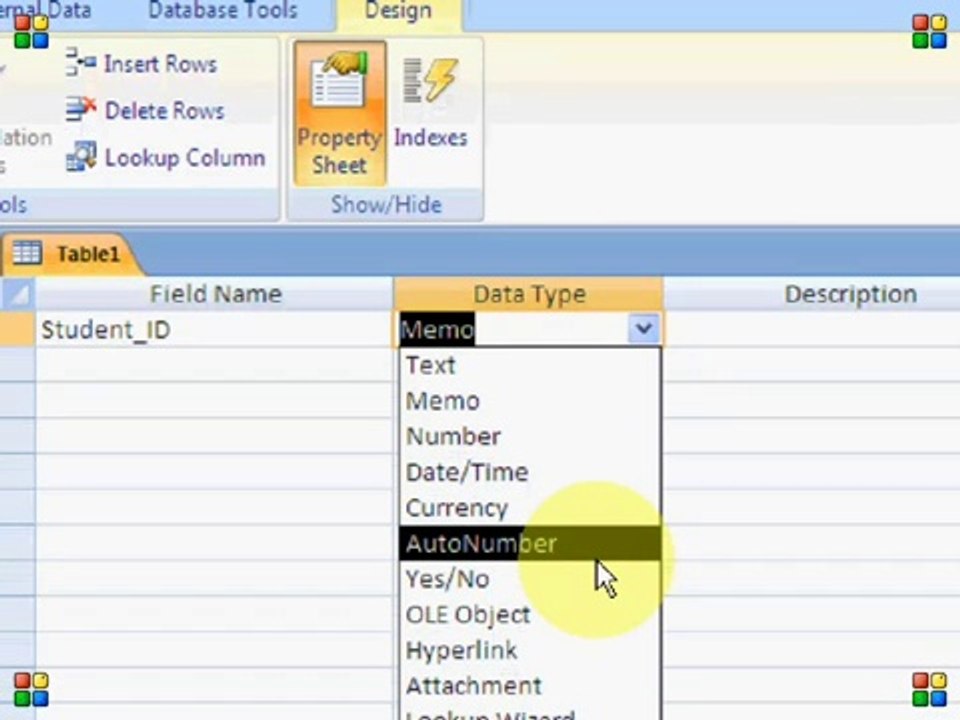The height and width of the screenshot is (720, 960).
Task: Open the Indexes window
Action: coord(430,103)
